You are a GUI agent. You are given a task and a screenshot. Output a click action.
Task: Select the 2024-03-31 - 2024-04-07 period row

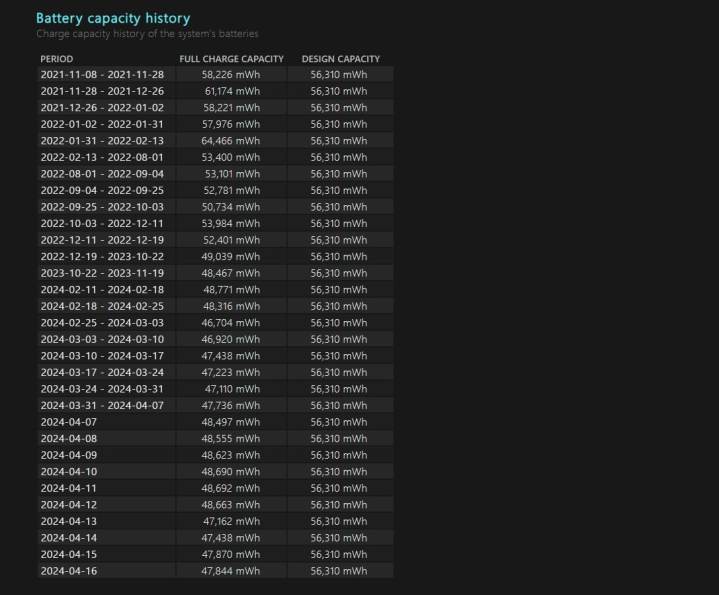coord(102,405)
